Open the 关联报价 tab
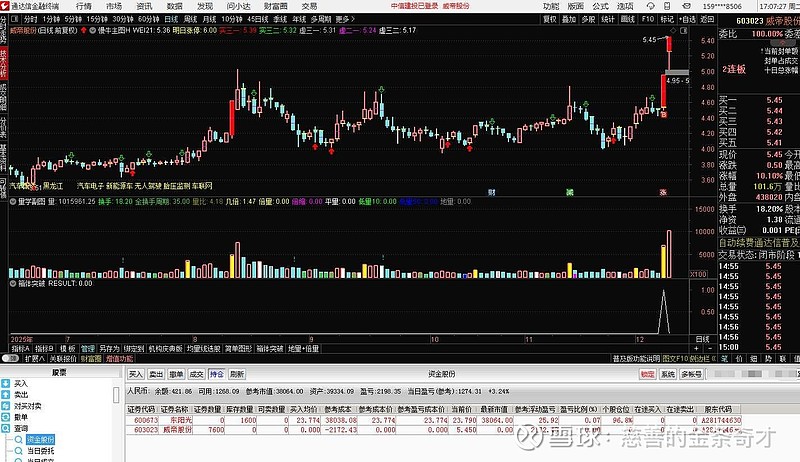 (63, 359)
